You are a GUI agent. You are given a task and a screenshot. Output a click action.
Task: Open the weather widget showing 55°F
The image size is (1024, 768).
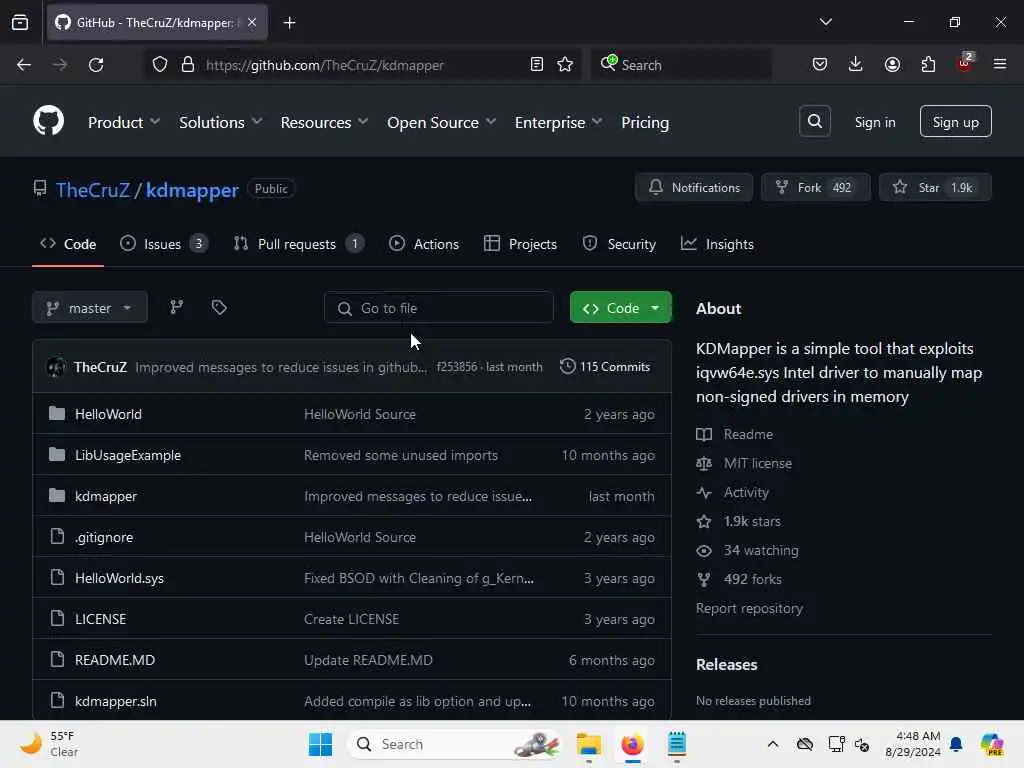tap(49, 744)
